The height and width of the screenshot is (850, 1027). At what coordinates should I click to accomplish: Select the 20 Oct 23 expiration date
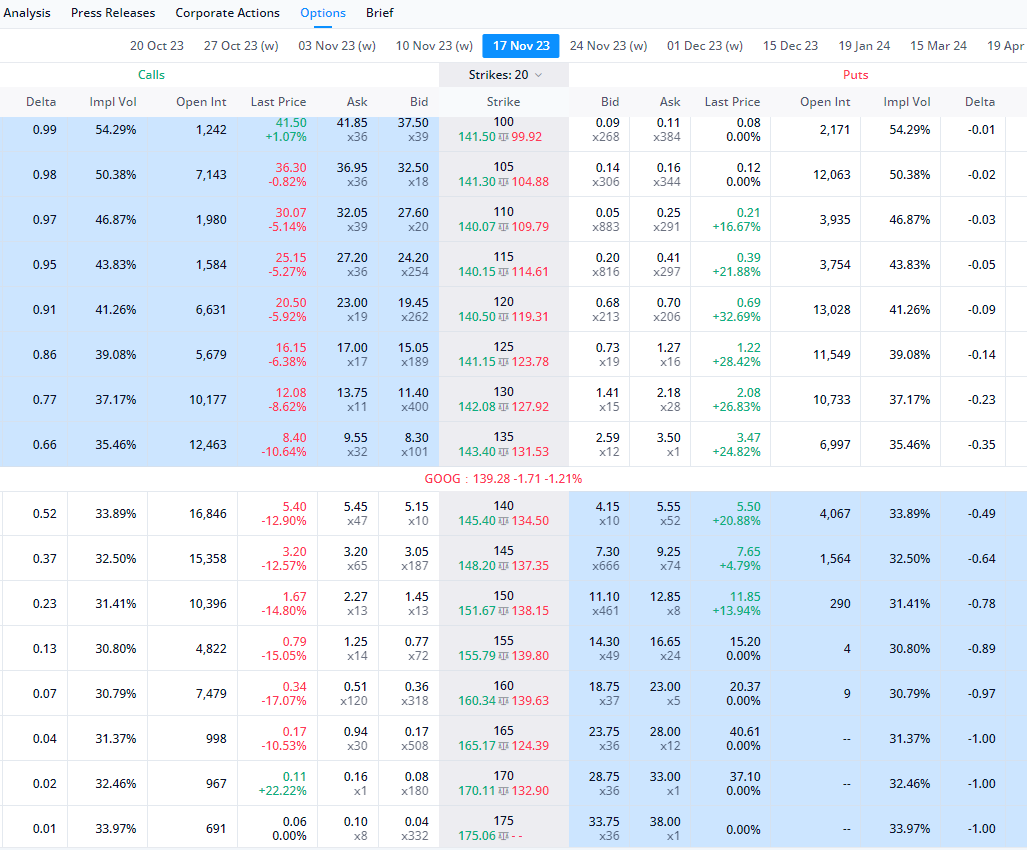point(157,46)
